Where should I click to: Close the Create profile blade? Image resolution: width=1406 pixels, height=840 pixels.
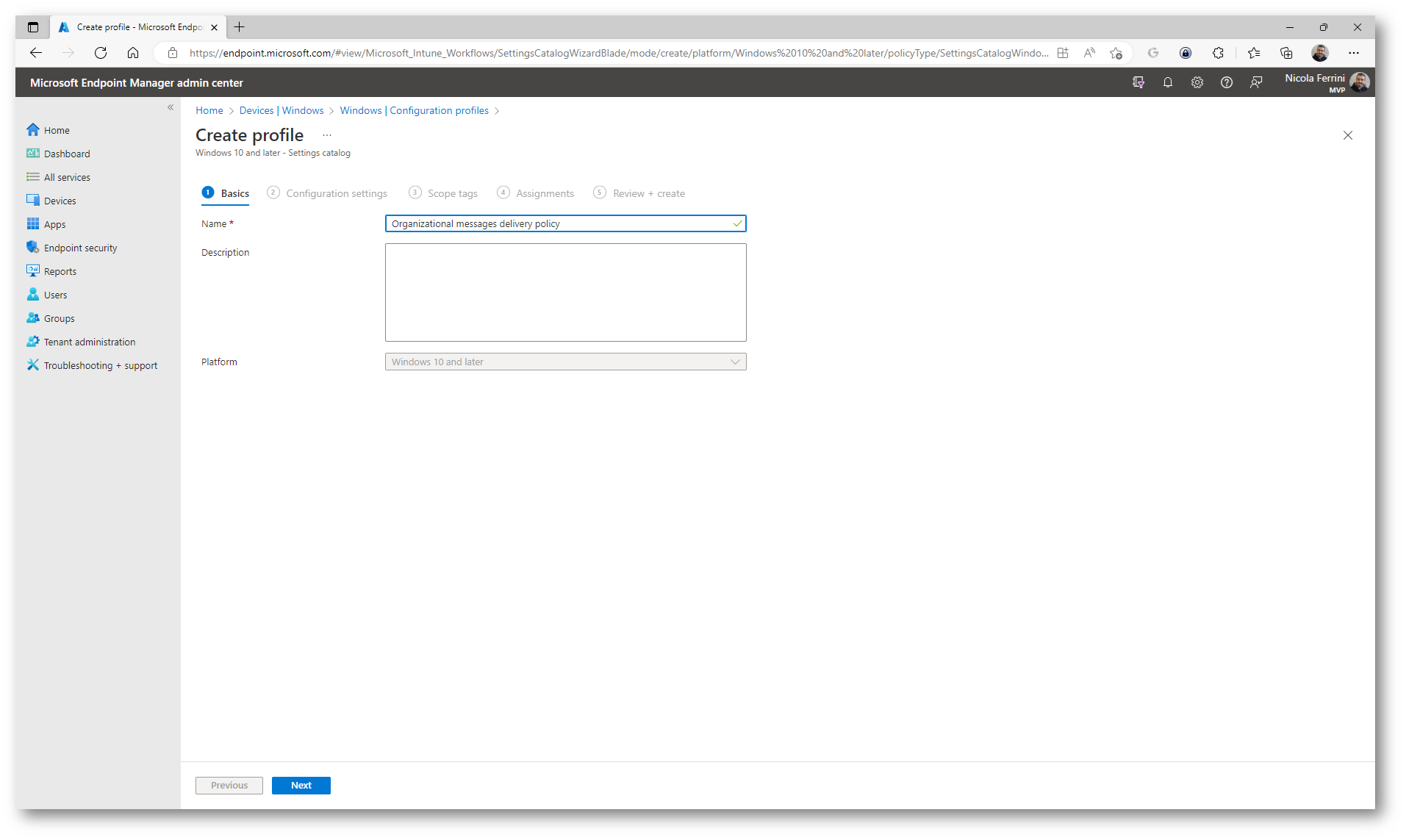tap(1348, 135)
